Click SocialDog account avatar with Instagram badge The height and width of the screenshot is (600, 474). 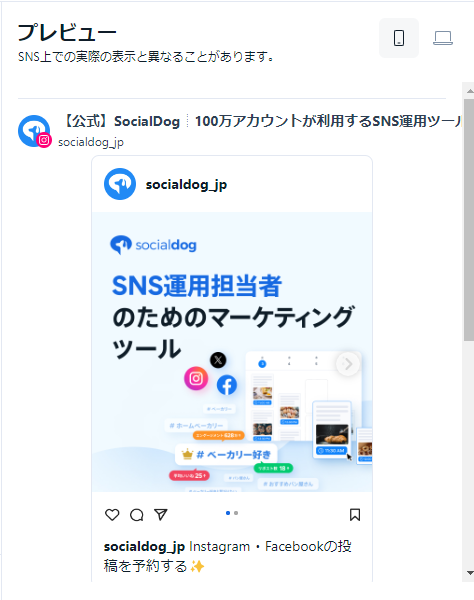pos(34,131)
